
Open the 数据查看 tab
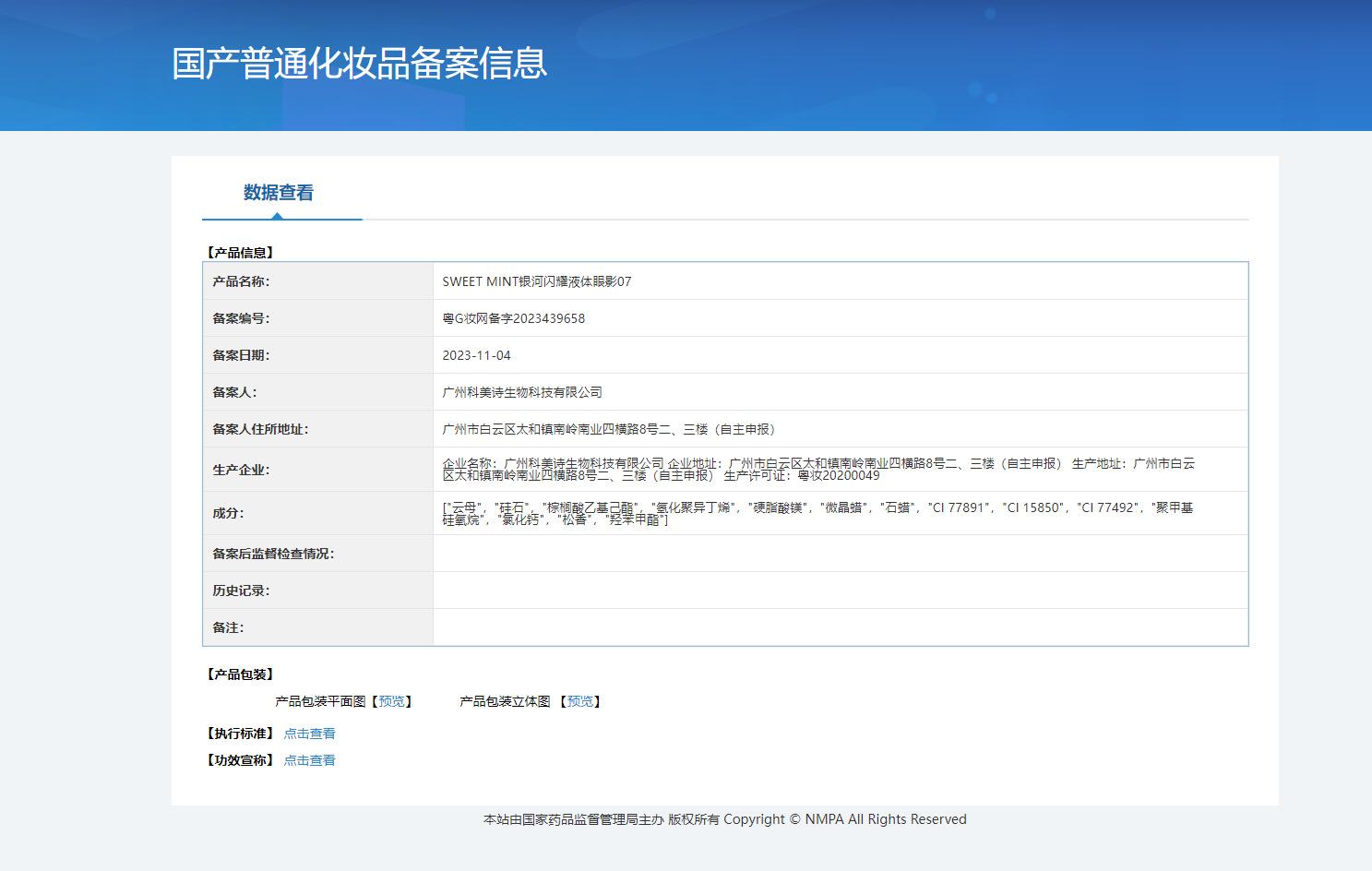pos(278,193)
